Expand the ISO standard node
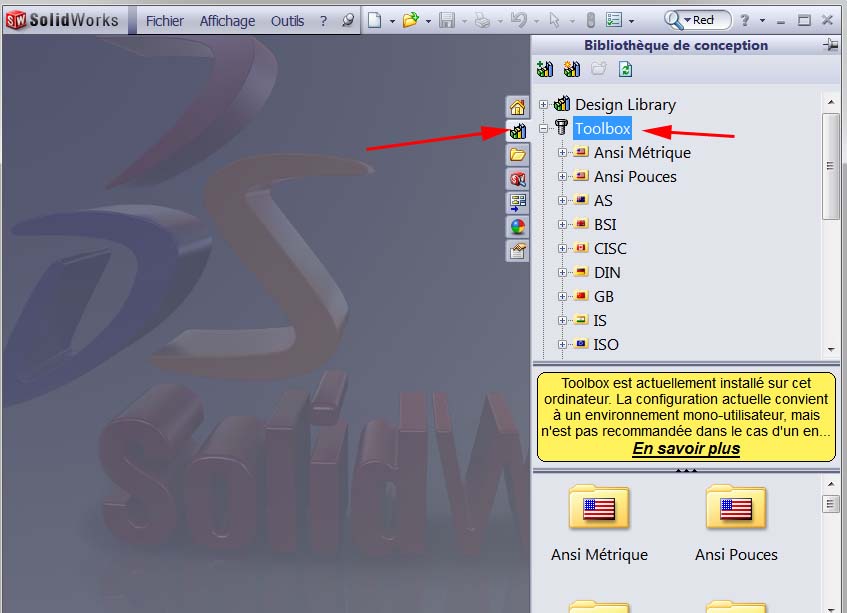The width and height of the screenshot is (847, 613). tap(562, 344)
